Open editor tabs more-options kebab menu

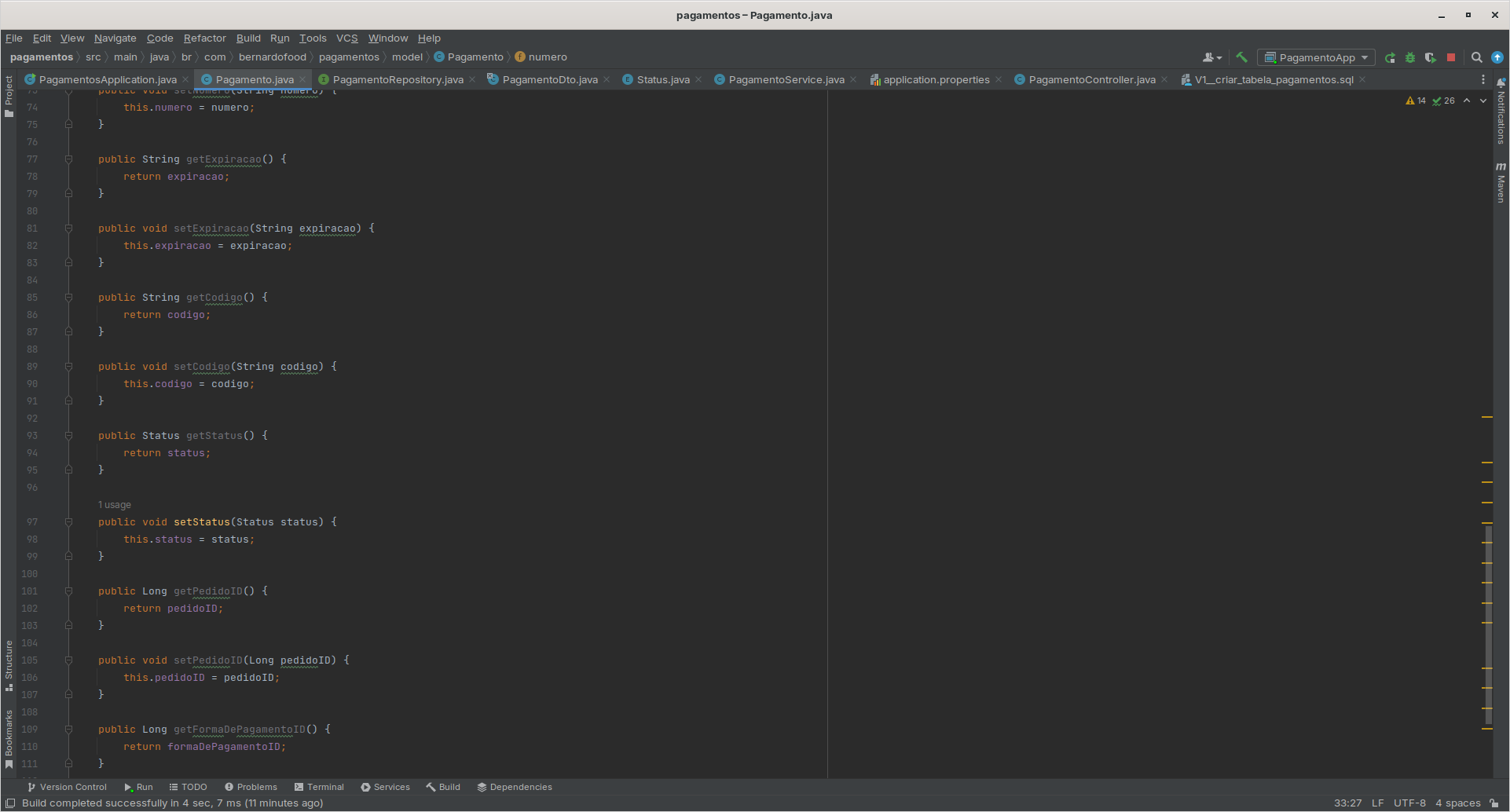coord(1483,79)
